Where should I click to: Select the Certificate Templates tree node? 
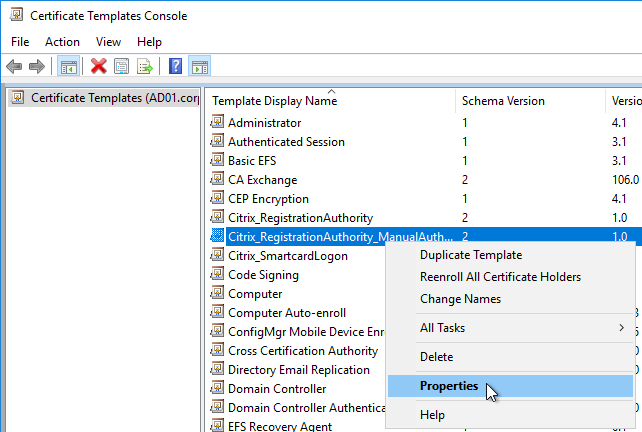point(105,98)
